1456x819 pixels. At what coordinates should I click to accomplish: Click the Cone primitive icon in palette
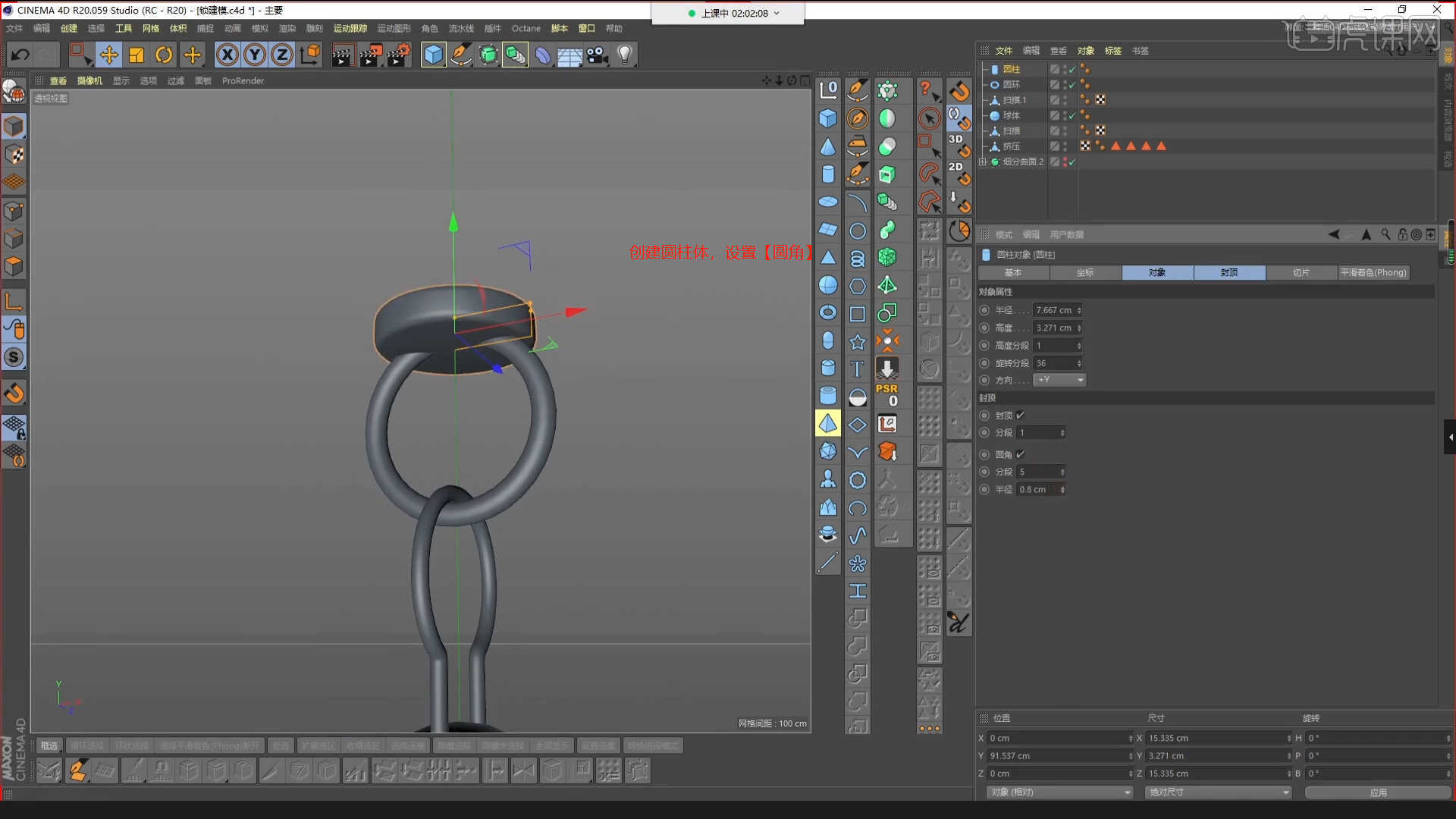point(828,146)
